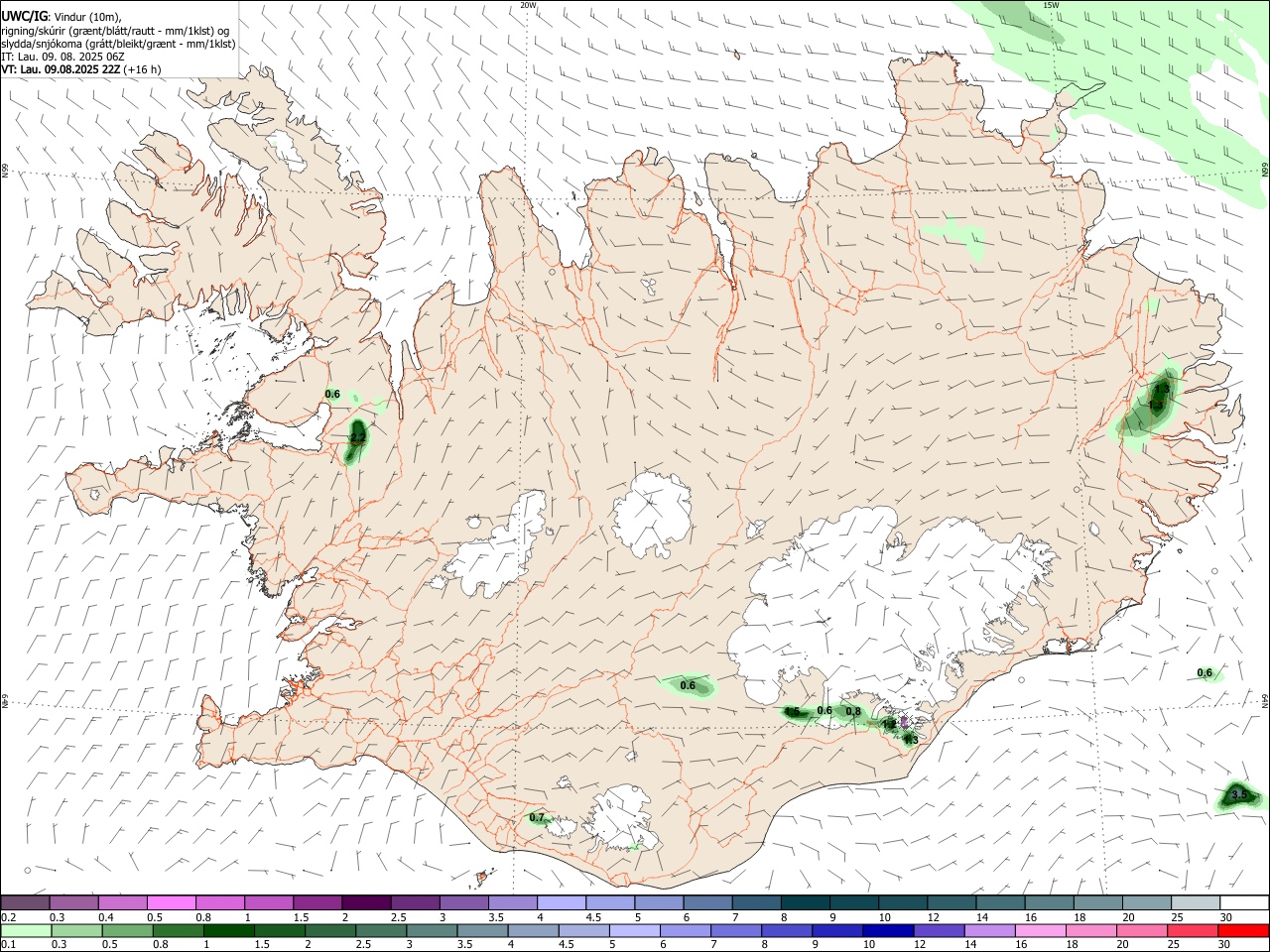1270x952 pixels.
Task: Click the '0.4' snow legend number
Action: pos(106,917)
